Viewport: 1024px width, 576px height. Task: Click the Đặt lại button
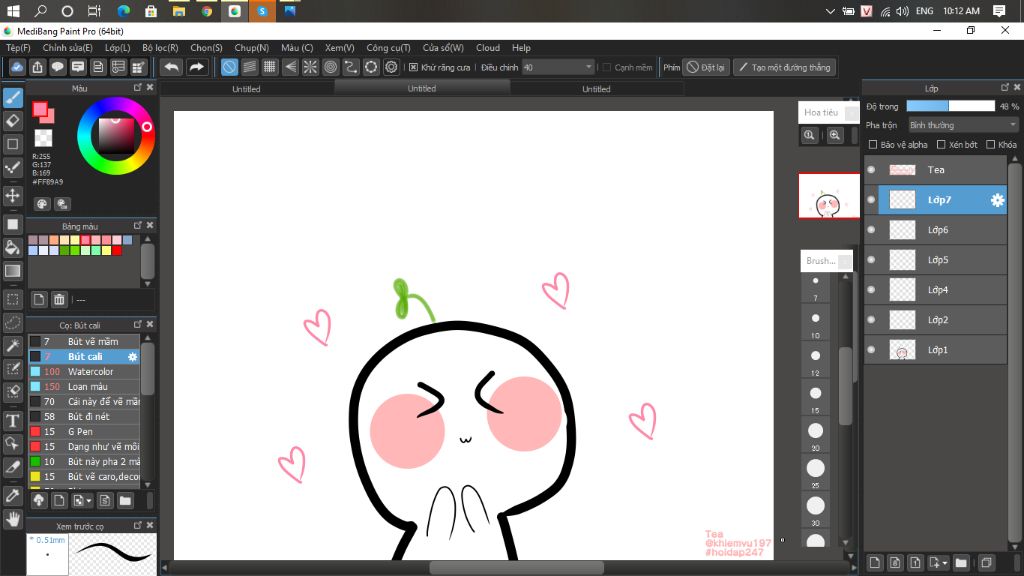706,67
